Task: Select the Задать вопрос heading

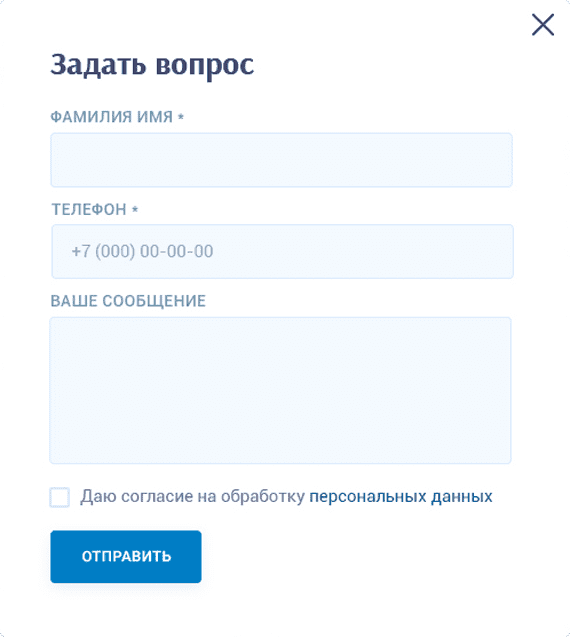Action: click(x=152, y=65)
